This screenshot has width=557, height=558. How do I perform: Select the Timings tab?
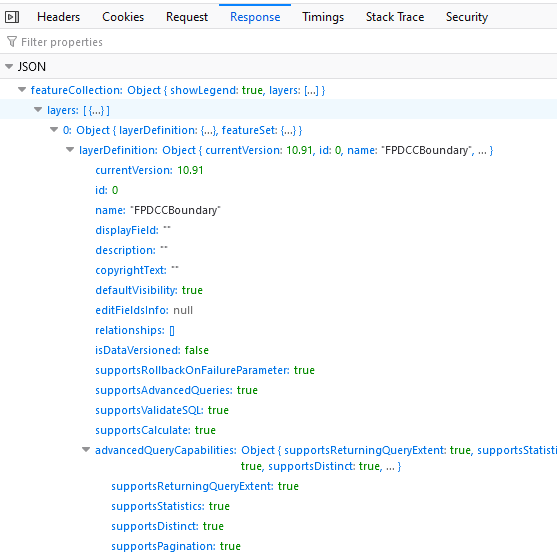(x=323, y=17)
